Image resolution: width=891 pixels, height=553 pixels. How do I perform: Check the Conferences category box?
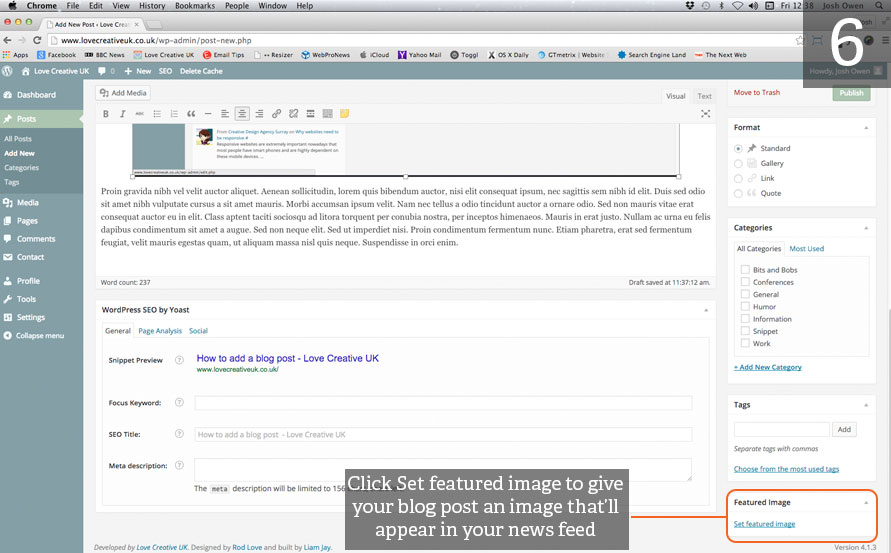[x=744, y=282]
